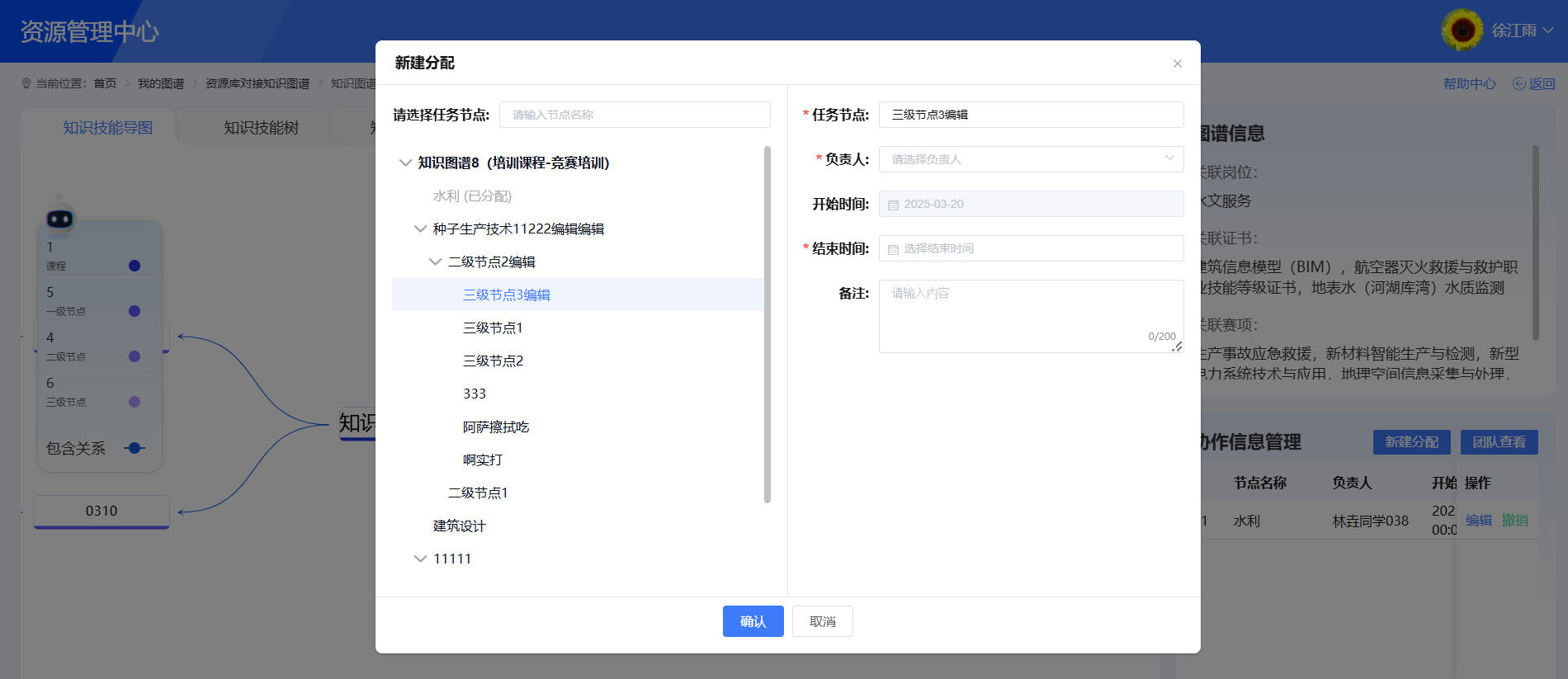
Task: Select 三级节点1 in the task tree
Action: 493,328
